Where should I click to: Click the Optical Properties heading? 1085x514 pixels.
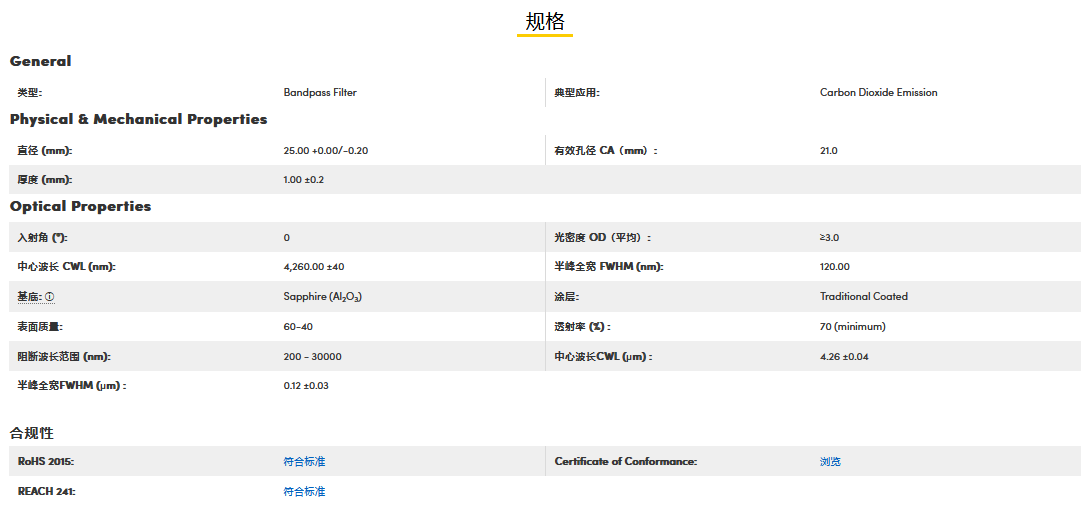[x=80, y=206]
